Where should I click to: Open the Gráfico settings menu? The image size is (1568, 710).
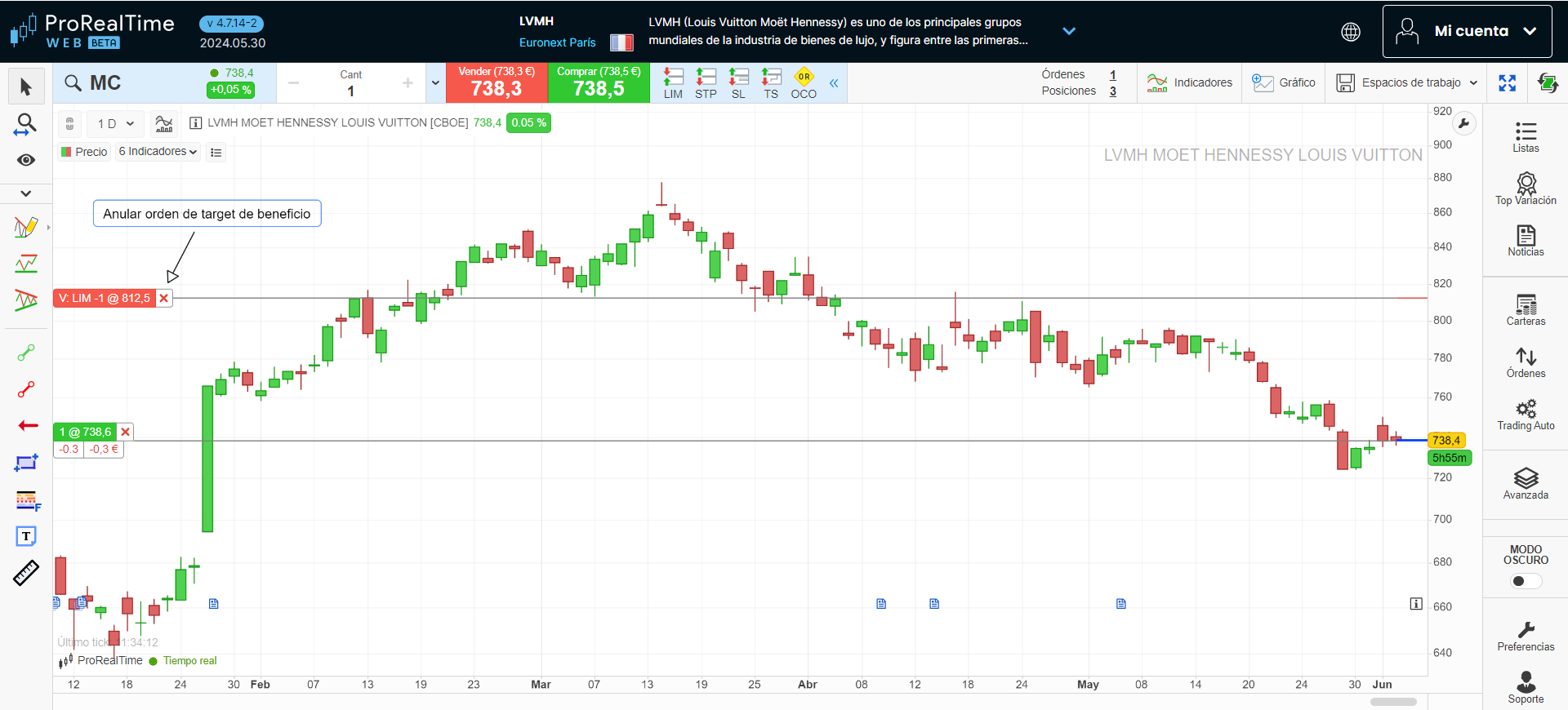click(x=1284, y=82)
